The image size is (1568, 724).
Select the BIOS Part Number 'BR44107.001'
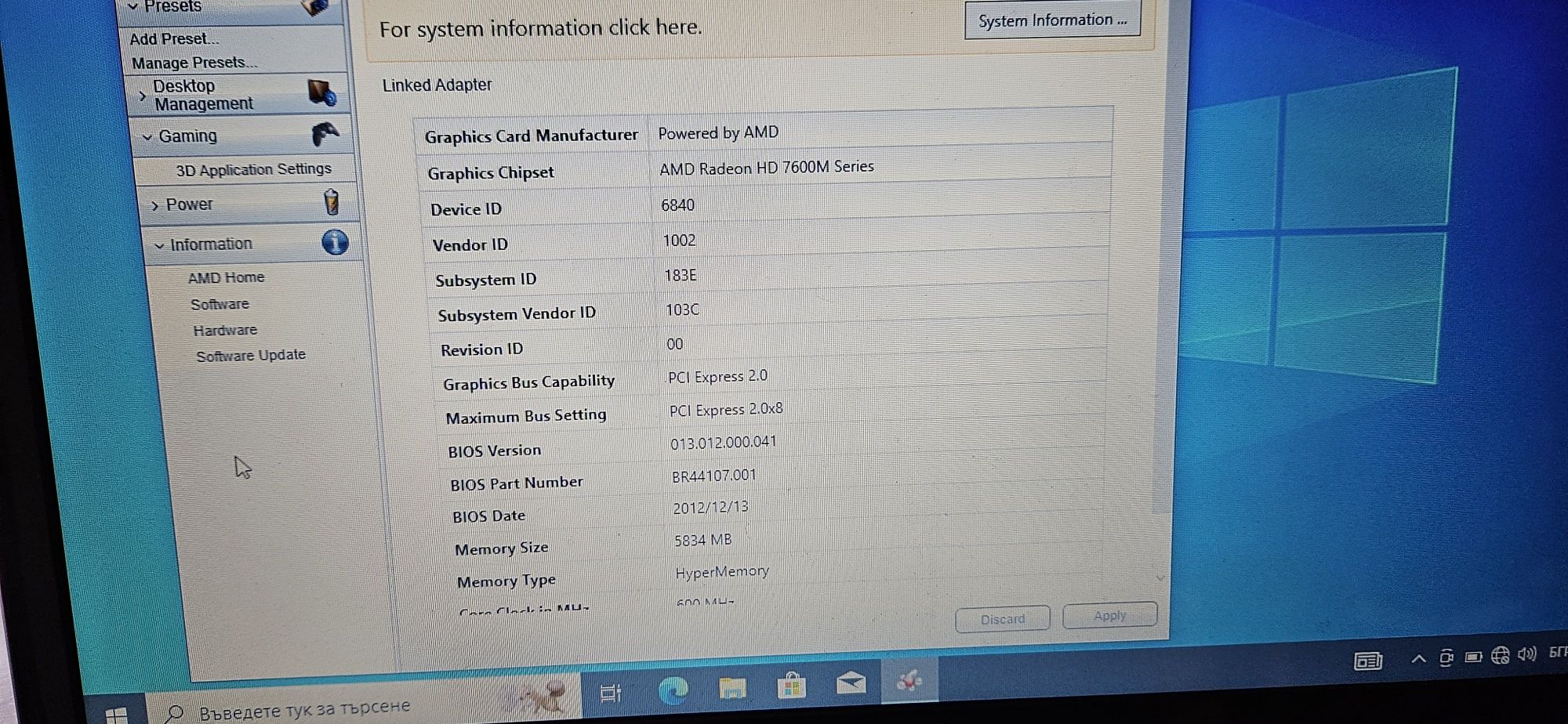[x=714, y=476]
